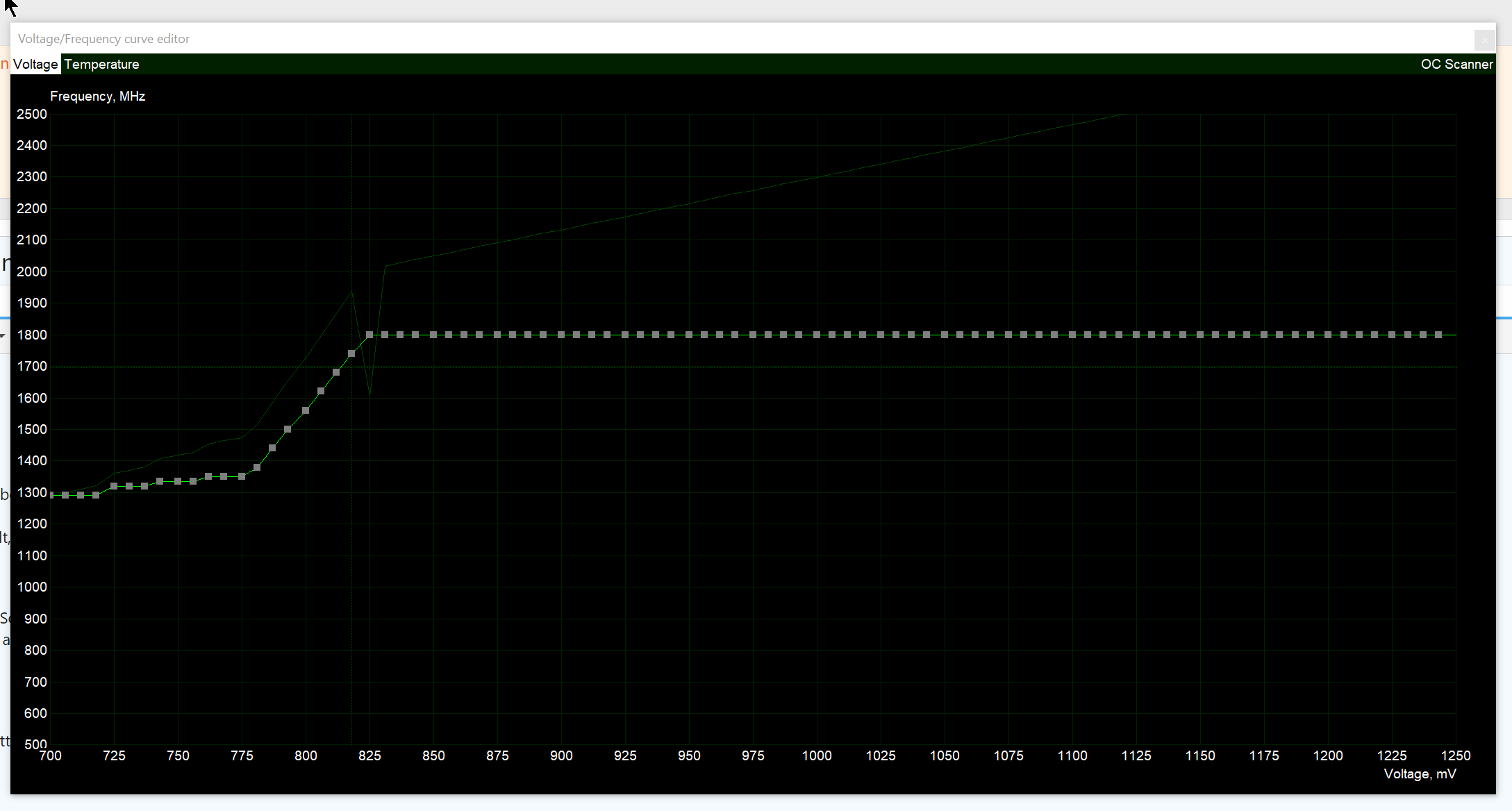Screen dimensions: 1512x811
Task: Pick the curve point at 775 mV
Action: coord(242,476)
